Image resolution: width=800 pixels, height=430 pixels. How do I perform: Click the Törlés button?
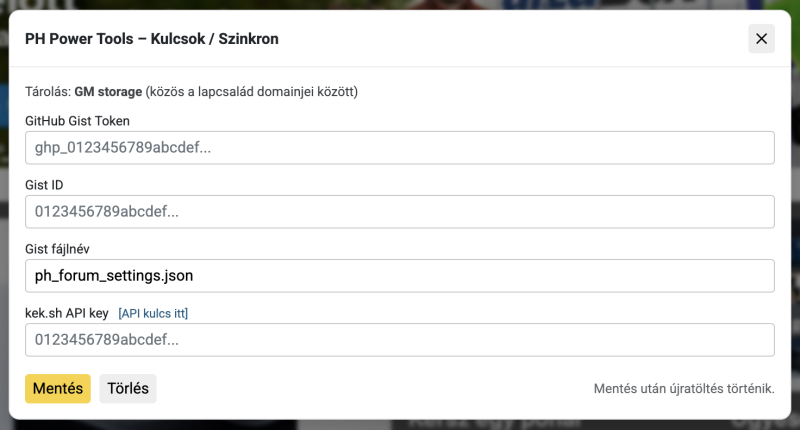click(x=128, y=388)
